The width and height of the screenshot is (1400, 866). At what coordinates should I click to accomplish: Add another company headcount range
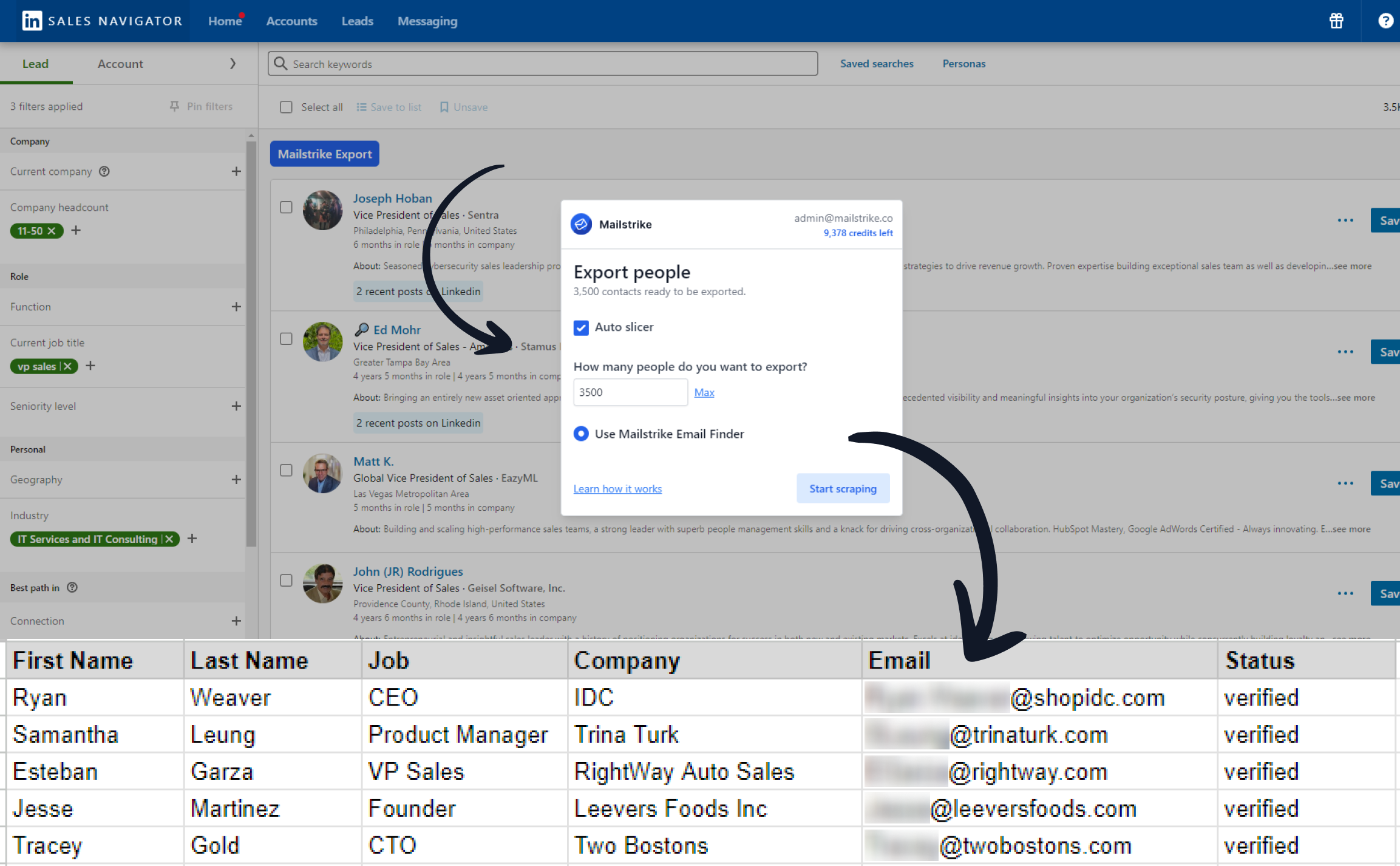tap(76, 230)
